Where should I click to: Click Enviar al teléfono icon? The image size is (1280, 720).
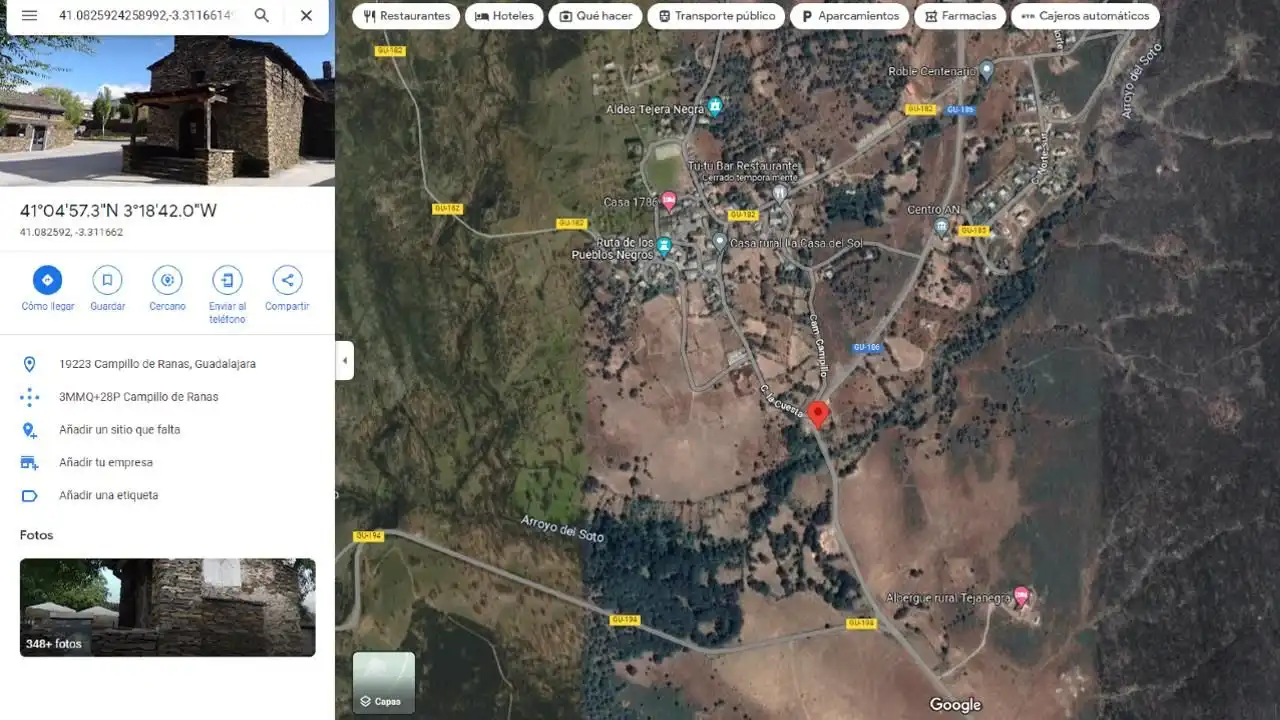click(227, 280)
